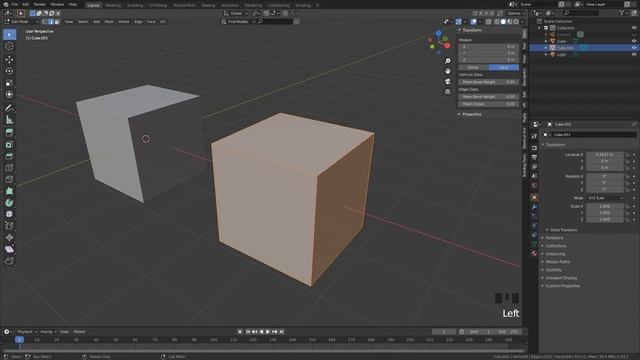Image resolution: width=640 pixels, height=360 pixels.
Task: Expand the Instancing panel
Action: pos(555,254)
